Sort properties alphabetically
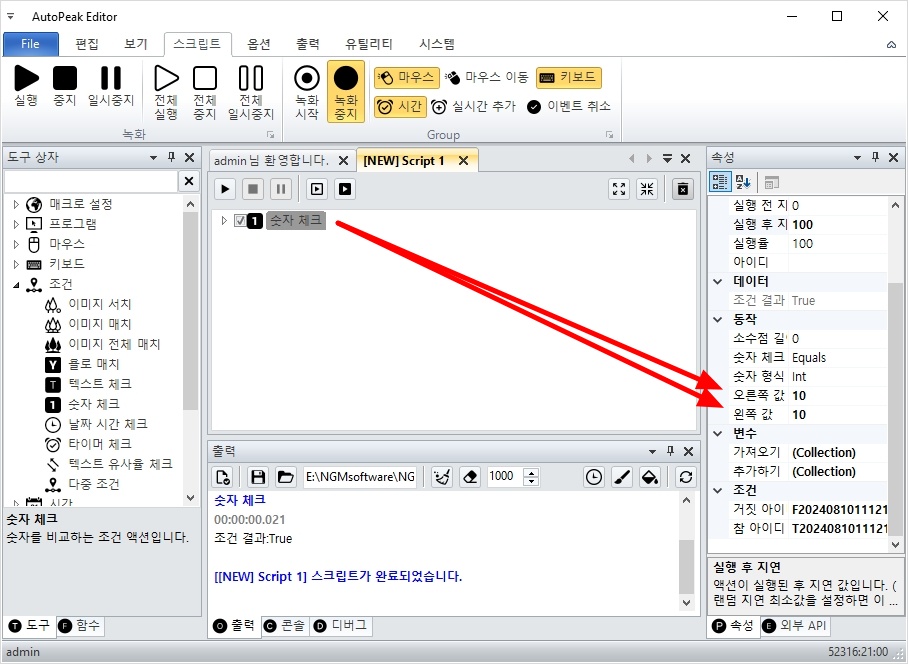The height and width of the screenshot is (664, 908). click(743, 182)
